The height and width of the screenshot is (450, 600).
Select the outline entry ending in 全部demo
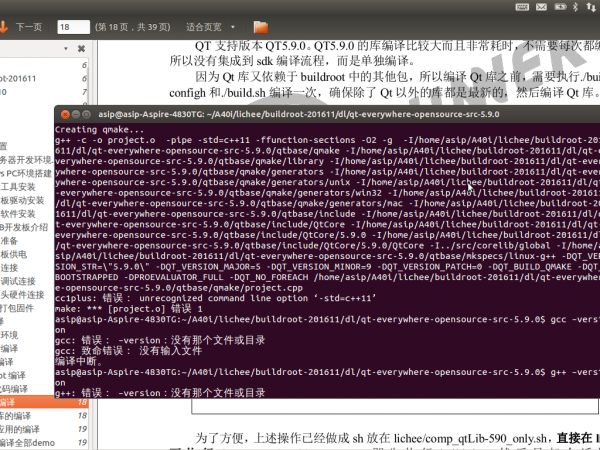tap(24, 442)
